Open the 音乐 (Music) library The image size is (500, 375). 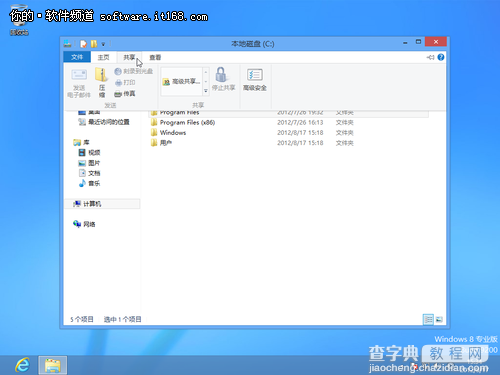(94, 183)
